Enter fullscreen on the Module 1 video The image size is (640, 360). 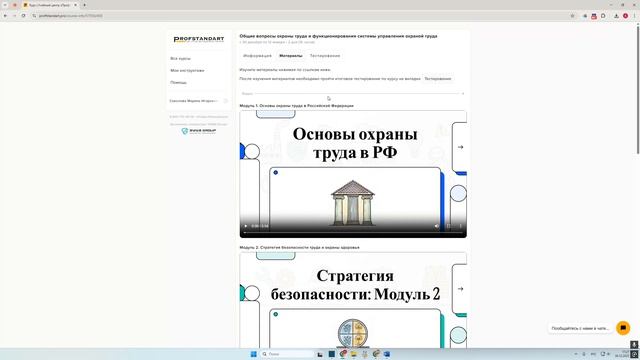tap(449, 226)
